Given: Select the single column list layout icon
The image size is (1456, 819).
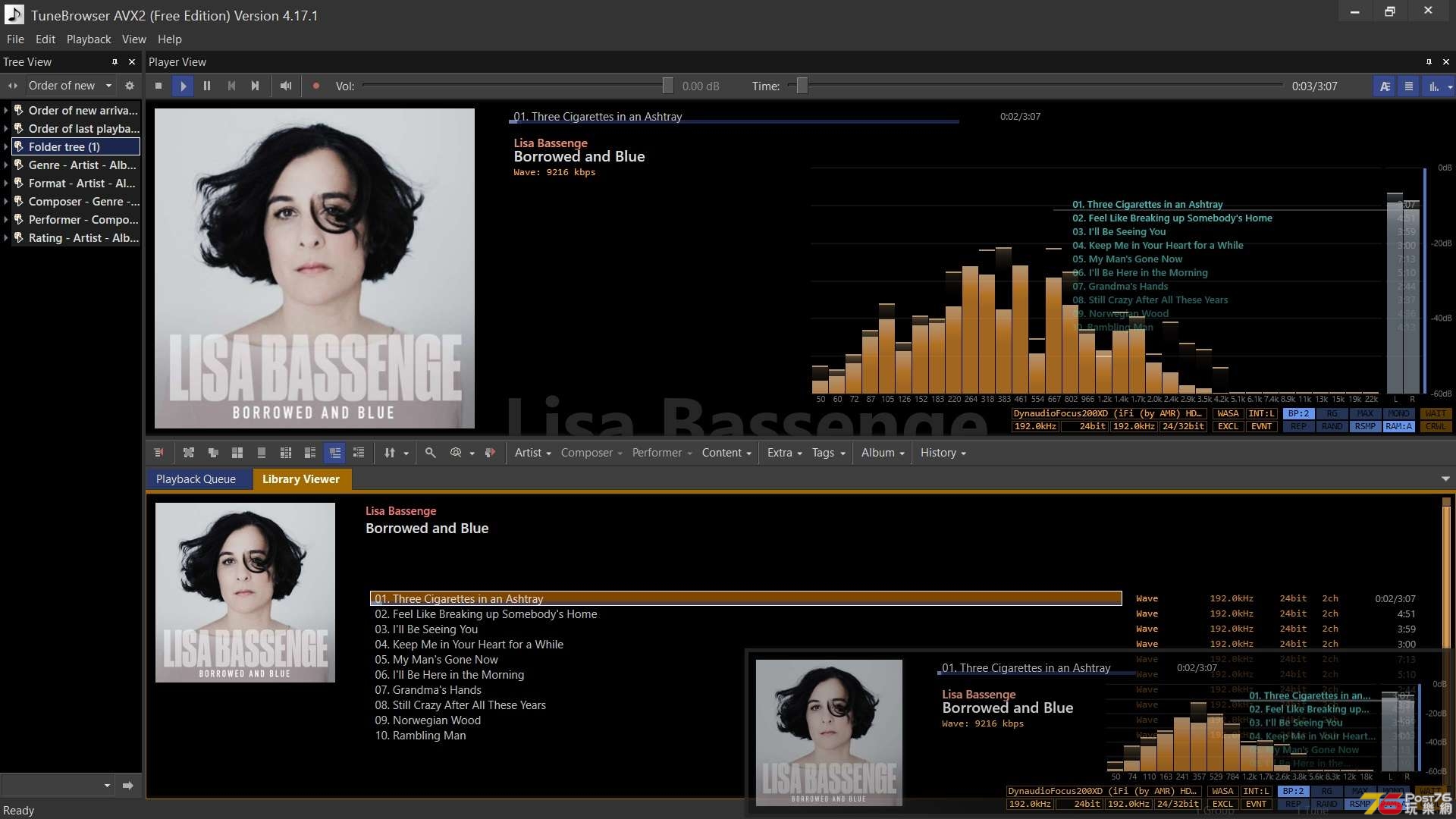Looking at the screenshot, I should pyautogui.click(x=262, y=453).
